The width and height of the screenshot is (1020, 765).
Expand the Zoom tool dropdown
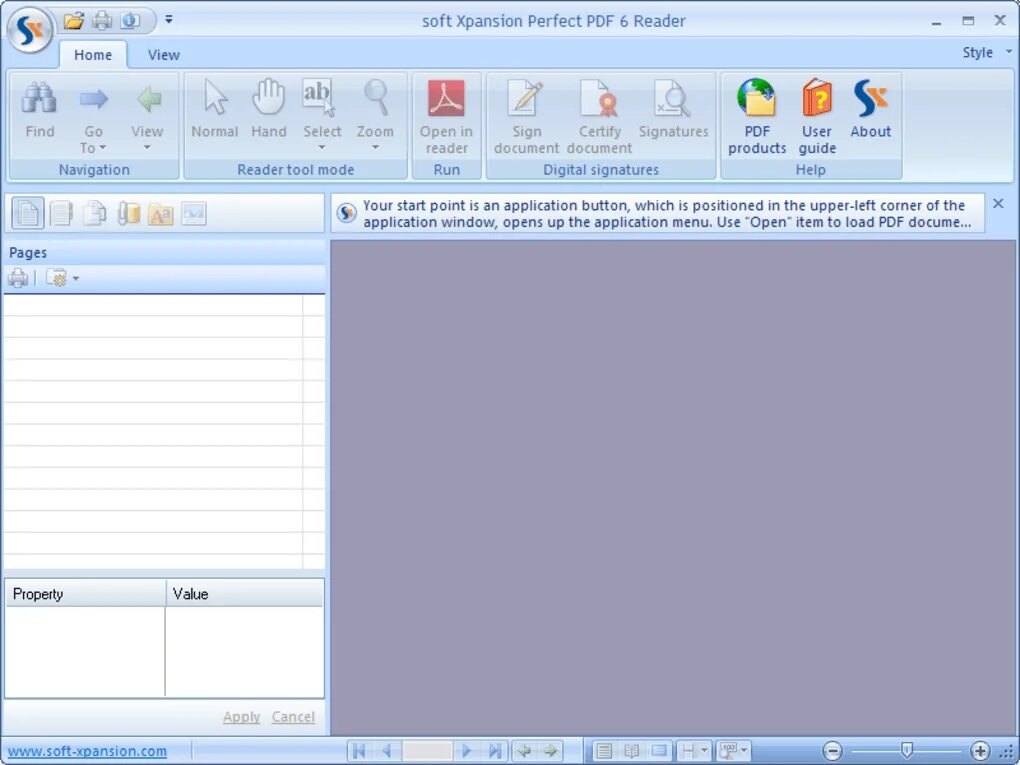pos(375,147)
